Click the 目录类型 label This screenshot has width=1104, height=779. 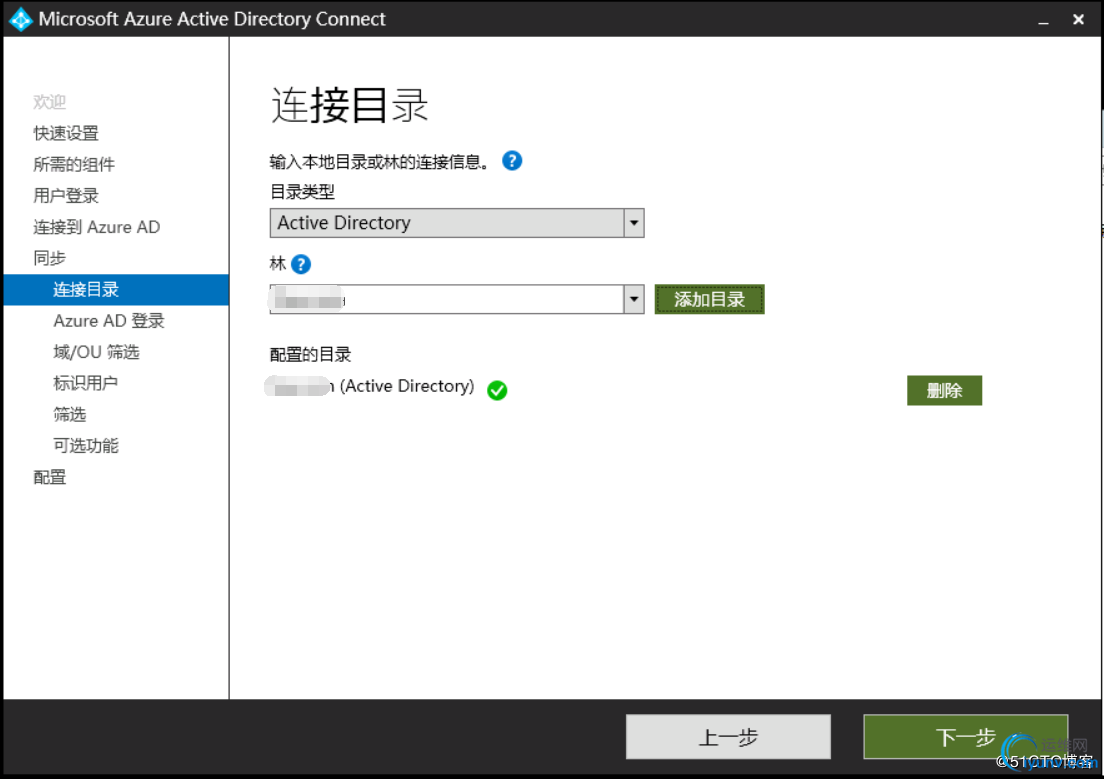(303, 192)
